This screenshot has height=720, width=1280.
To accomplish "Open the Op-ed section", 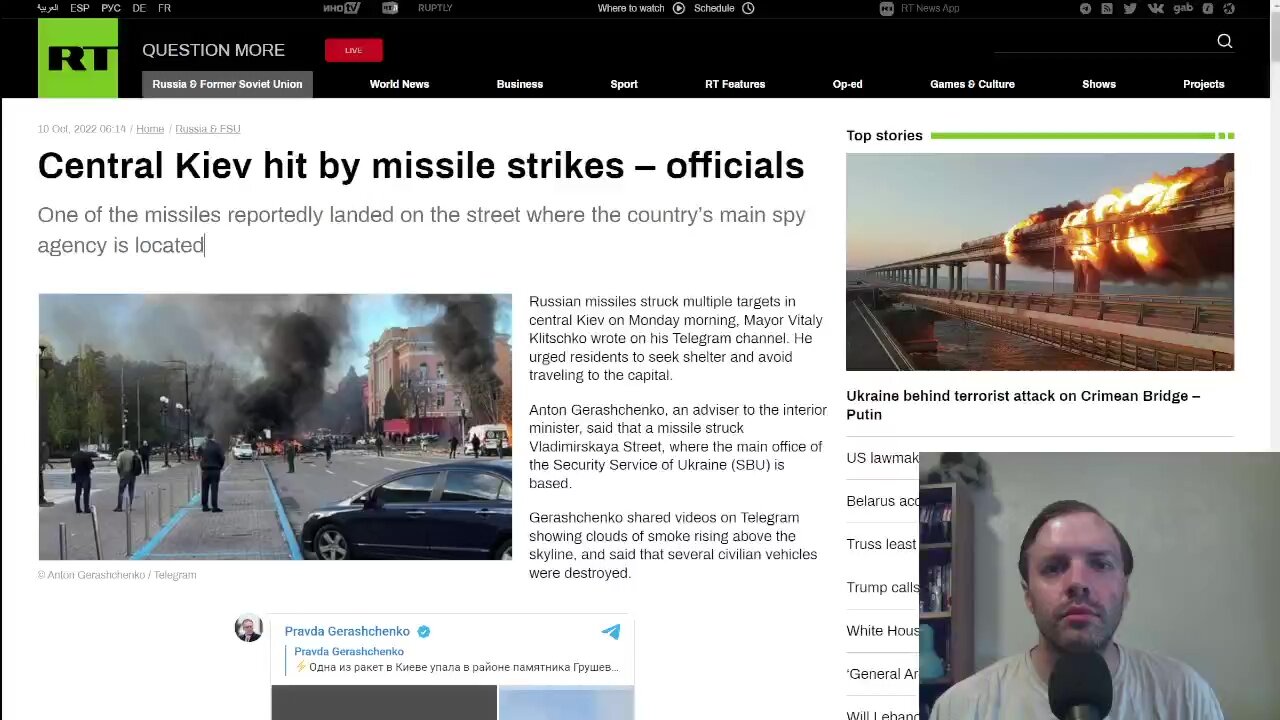I will (847, 84).
